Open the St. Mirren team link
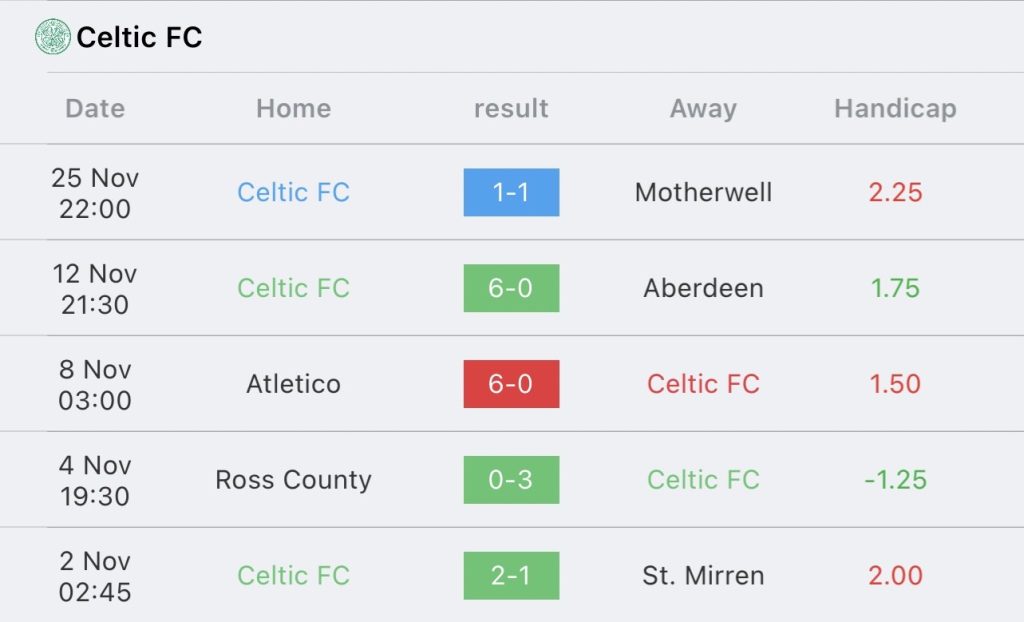The image size is (1024, 622). pos(703,576)
